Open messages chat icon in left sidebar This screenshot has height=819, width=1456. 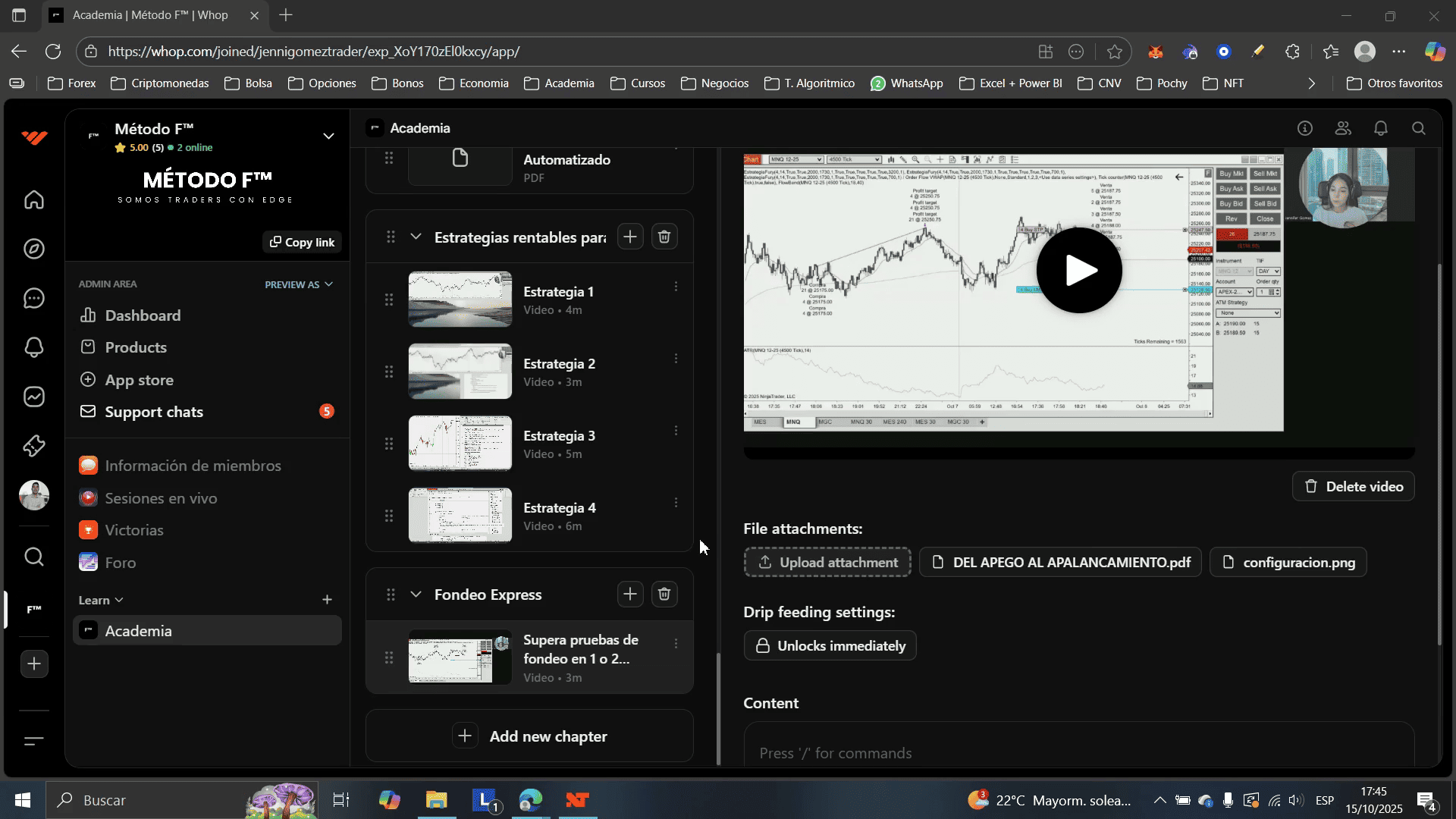click(x=34, y=298)
